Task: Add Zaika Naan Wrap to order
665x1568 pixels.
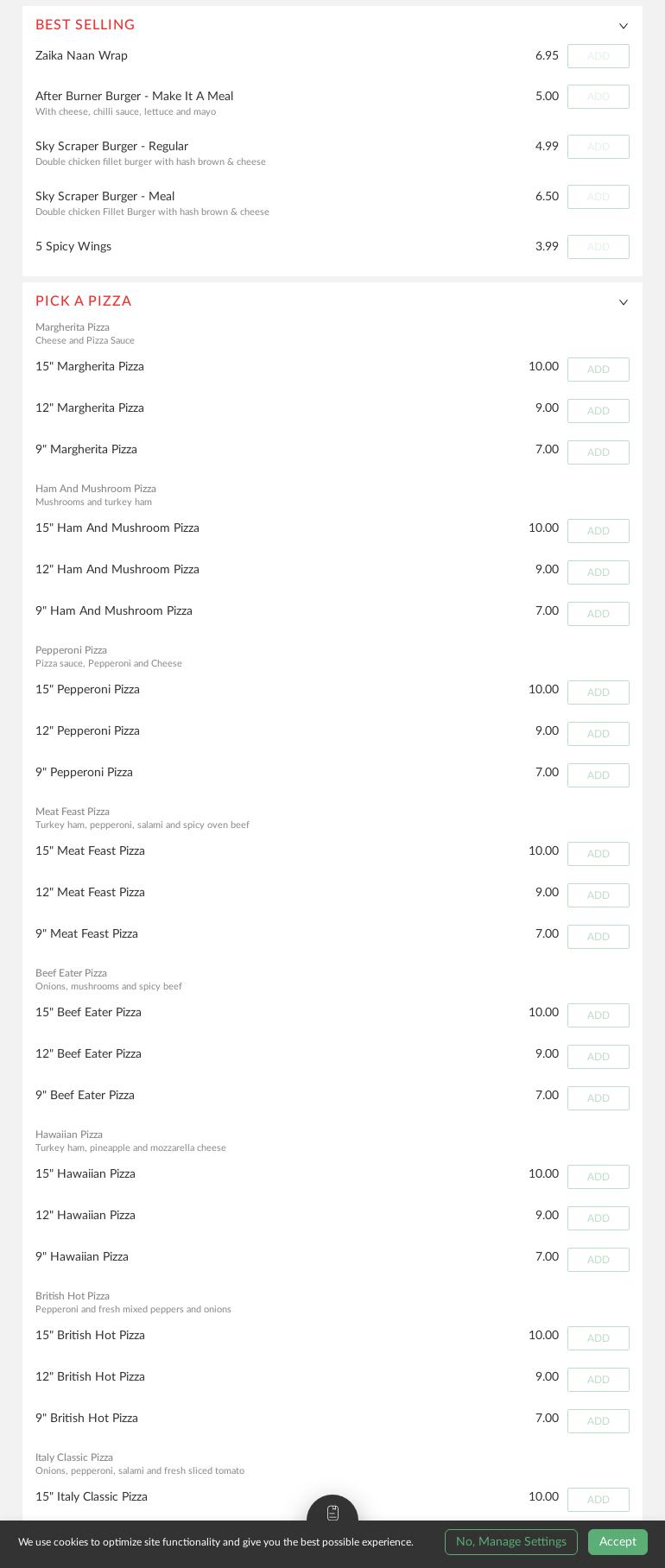Action: coord(598,55)
